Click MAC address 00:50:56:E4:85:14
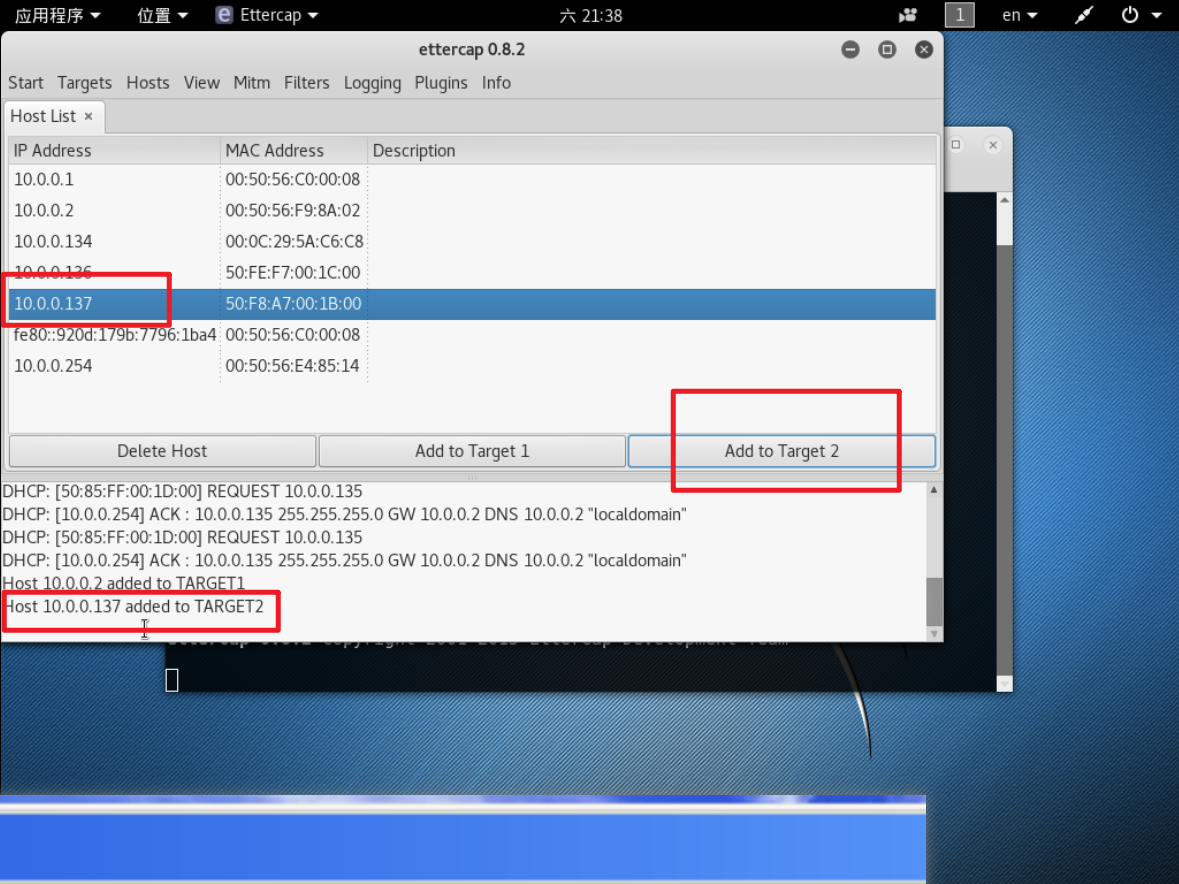 click(x=292, y=366)
